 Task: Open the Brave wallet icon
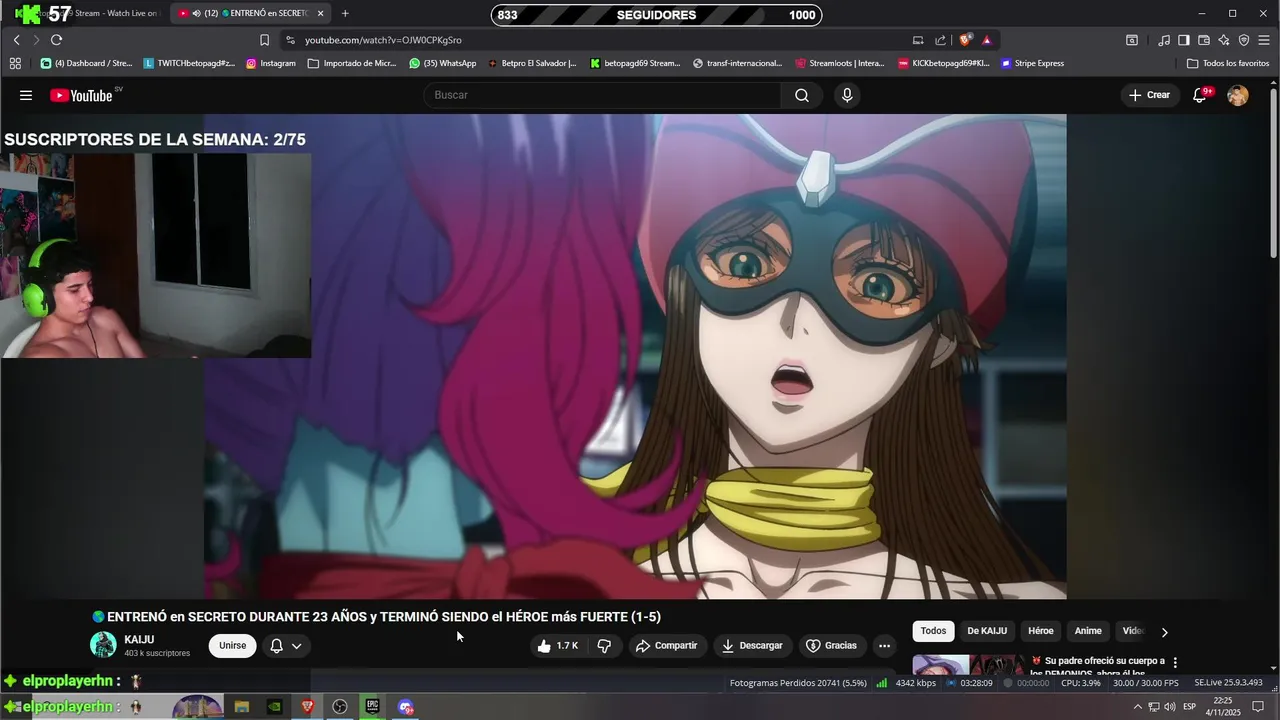[x=1204, y=40]
